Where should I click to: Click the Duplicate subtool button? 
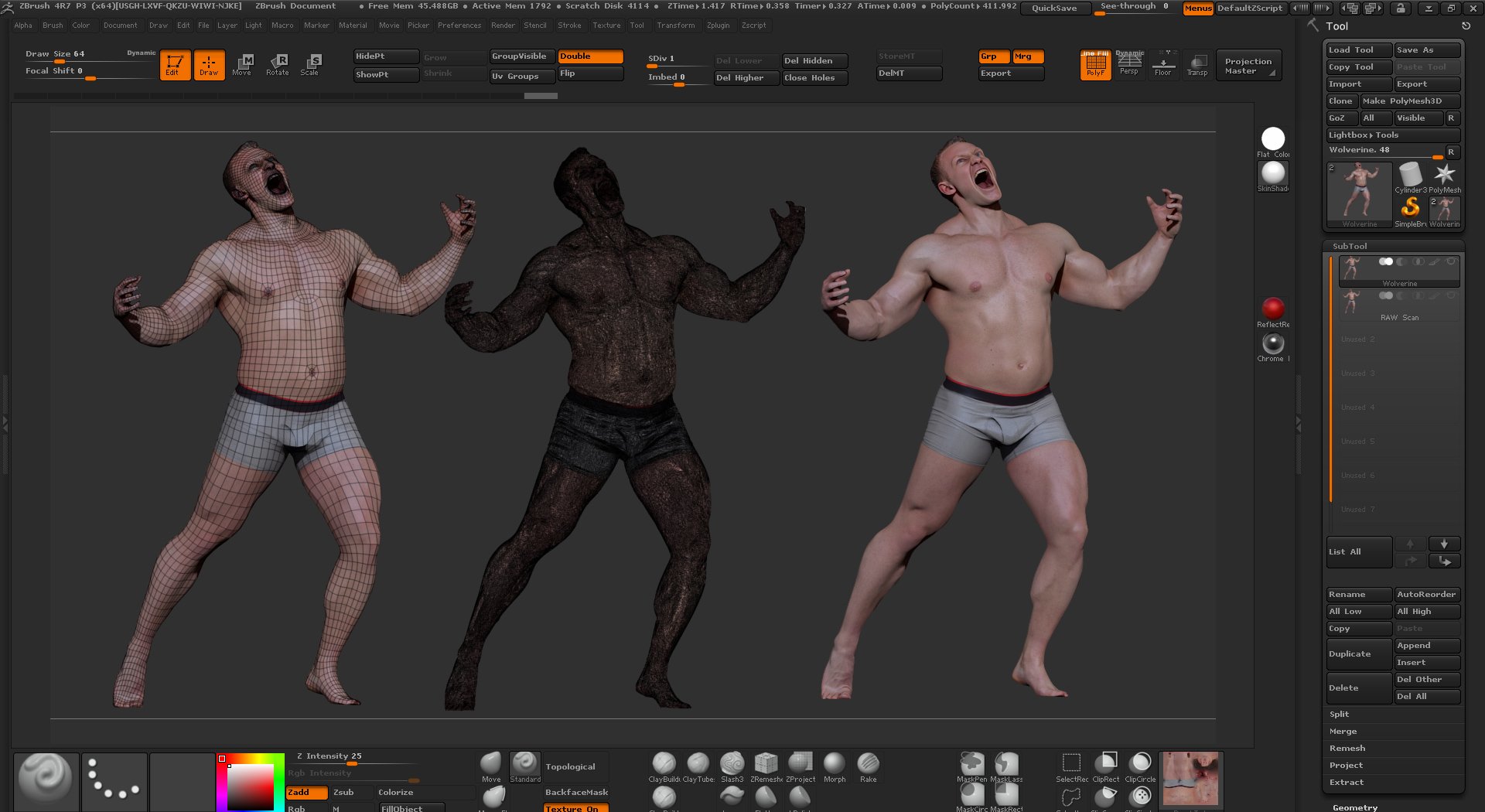point(1359,654)
